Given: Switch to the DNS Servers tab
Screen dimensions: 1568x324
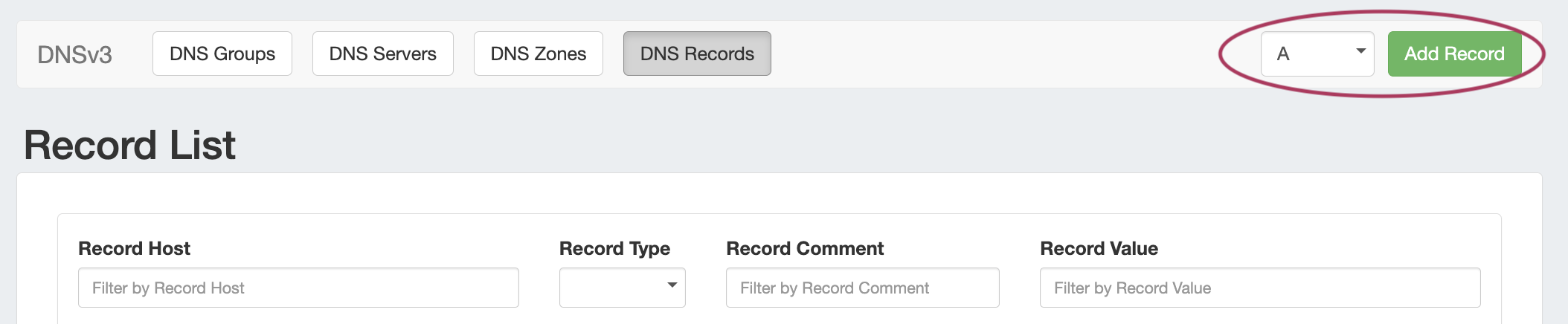Looking at the screenshot, I should tap(382, 54).
